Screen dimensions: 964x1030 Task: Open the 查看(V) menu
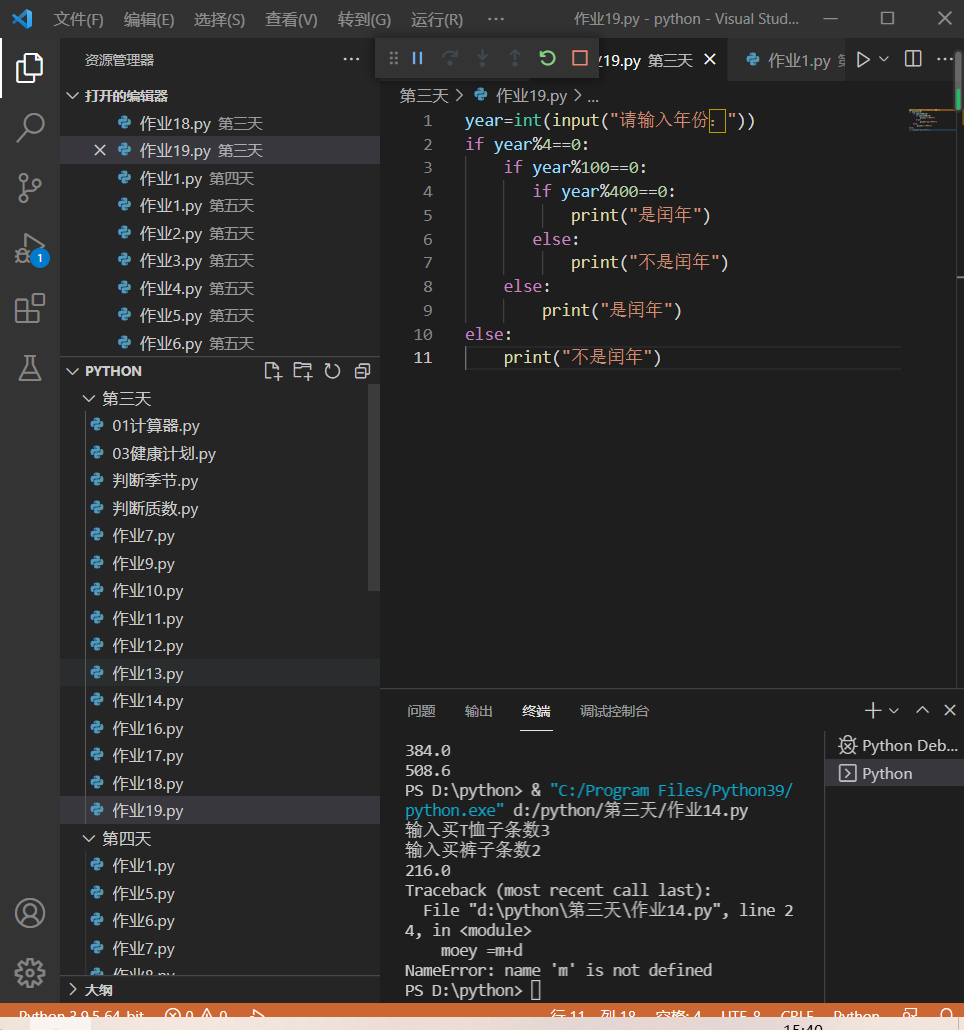[x=291, y=20]
